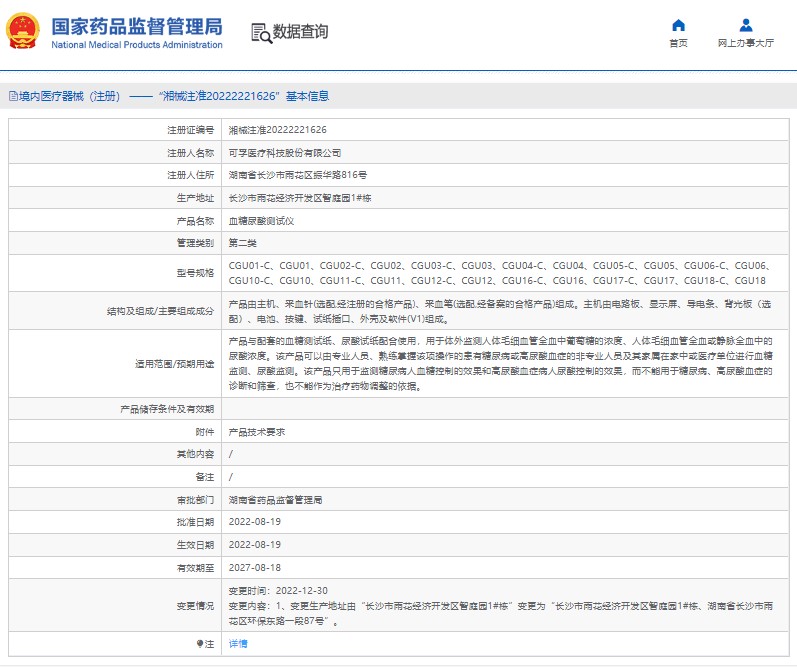The image size is (797, 667).
Task: Click the 首页 label
Action: tap(678, 43)
